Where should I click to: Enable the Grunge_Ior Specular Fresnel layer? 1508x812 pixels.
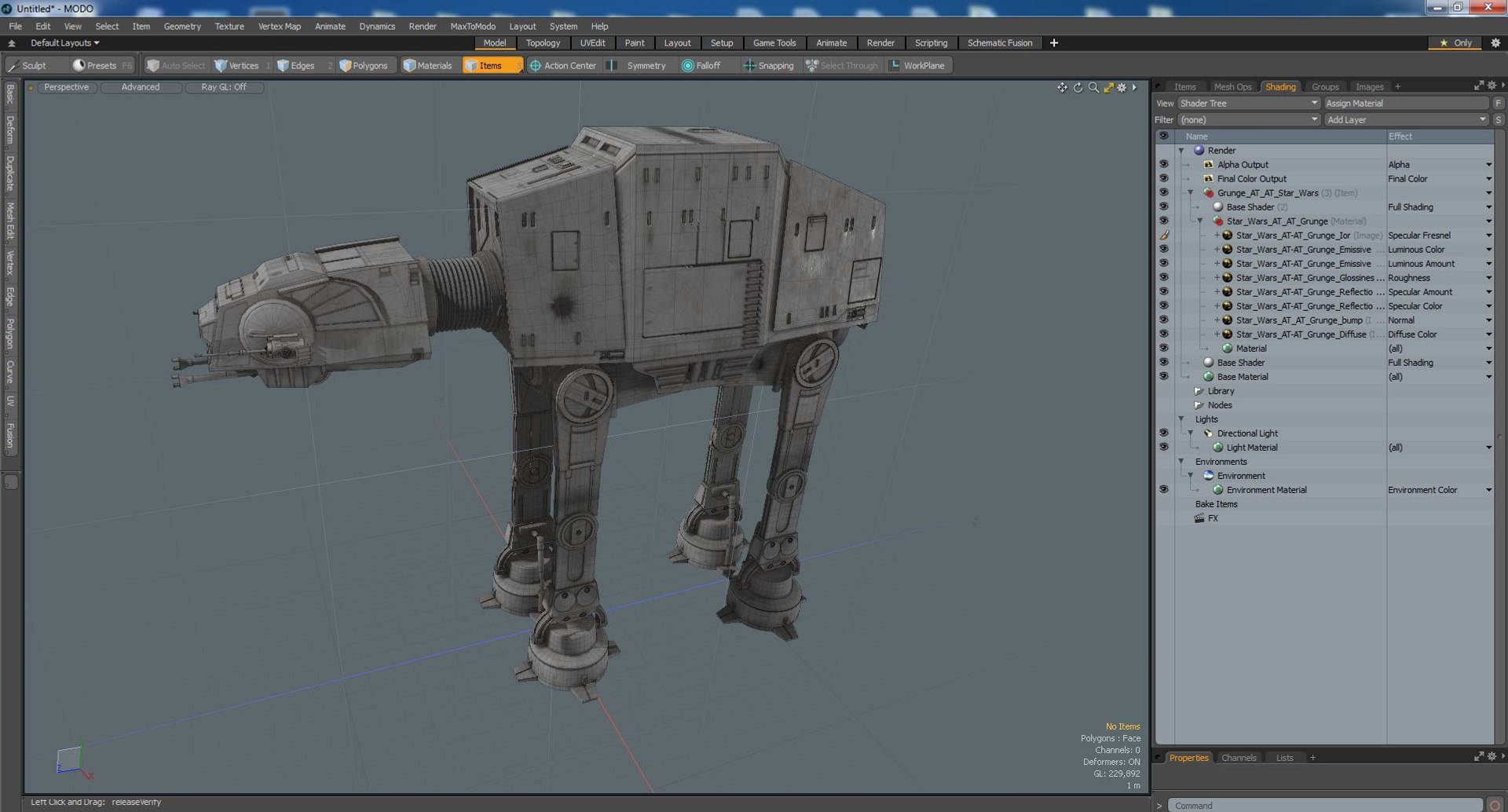(1164, 236)
